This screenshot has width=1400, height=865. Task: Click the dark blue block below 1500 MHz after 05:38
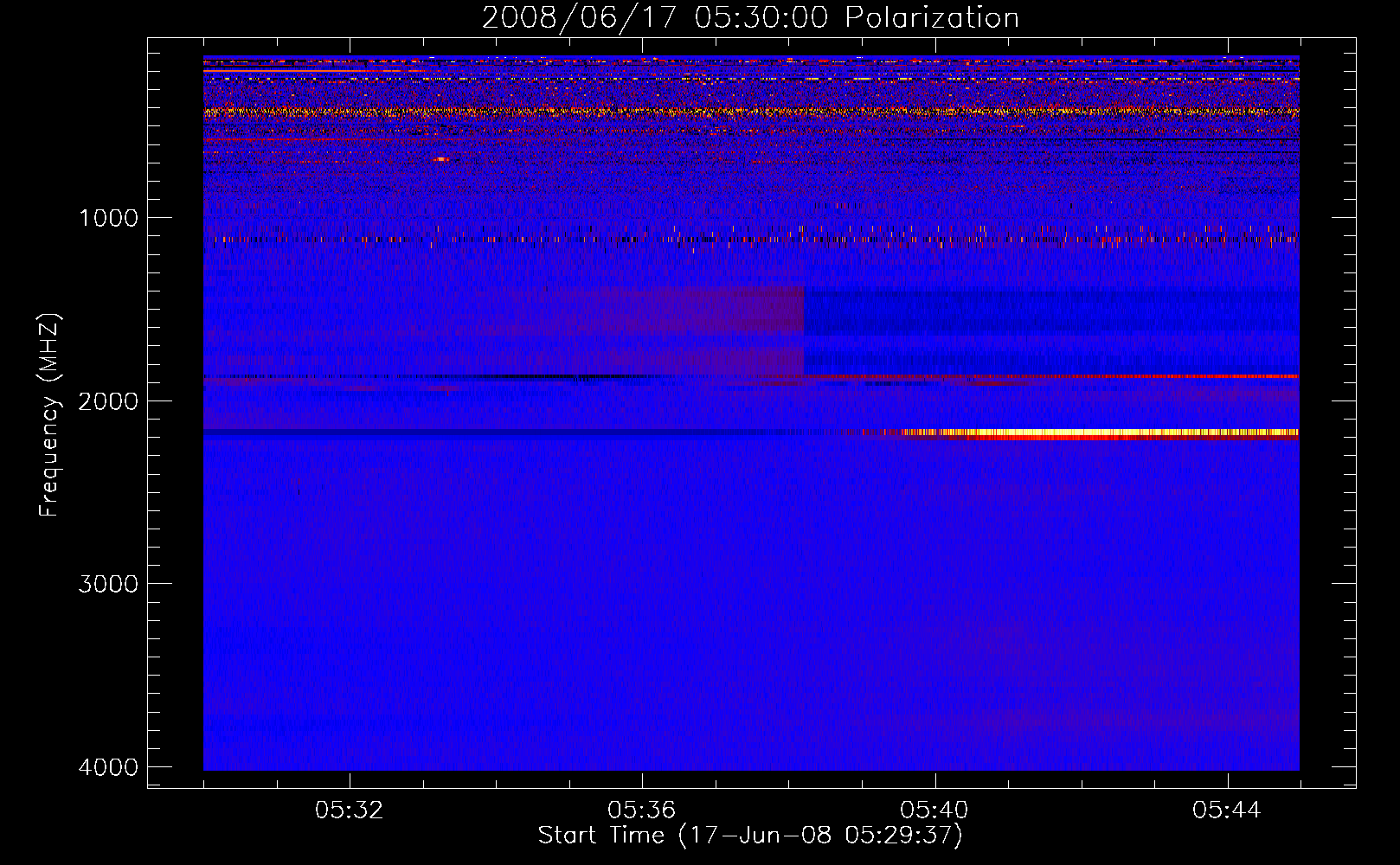1051,311
